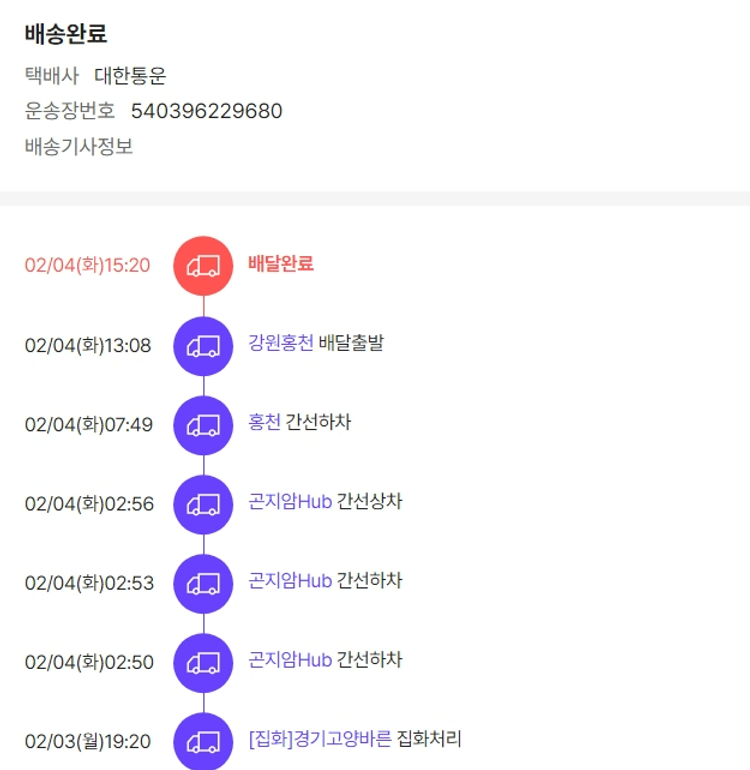750x770 pixels.
Task: Click the truck icon at 02:50 간선하차
Action: 204,662
